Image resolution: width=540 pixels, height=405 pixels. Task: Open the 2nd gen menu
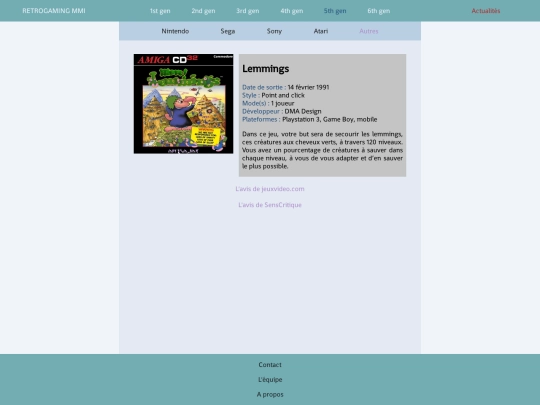(x=203, y=11)
